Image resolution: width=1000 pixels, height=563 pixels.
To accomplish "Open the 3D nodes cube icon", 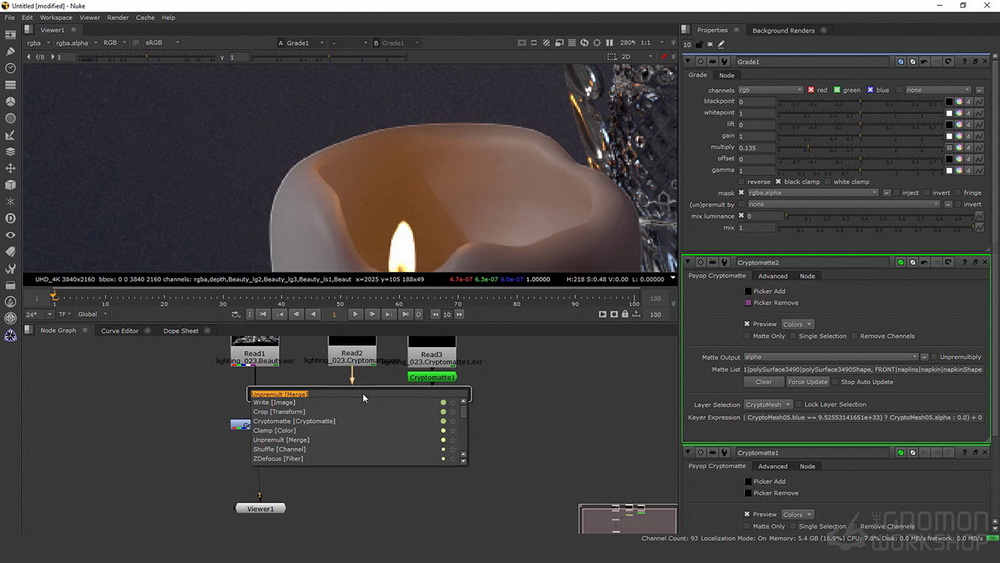I will 10,185.
